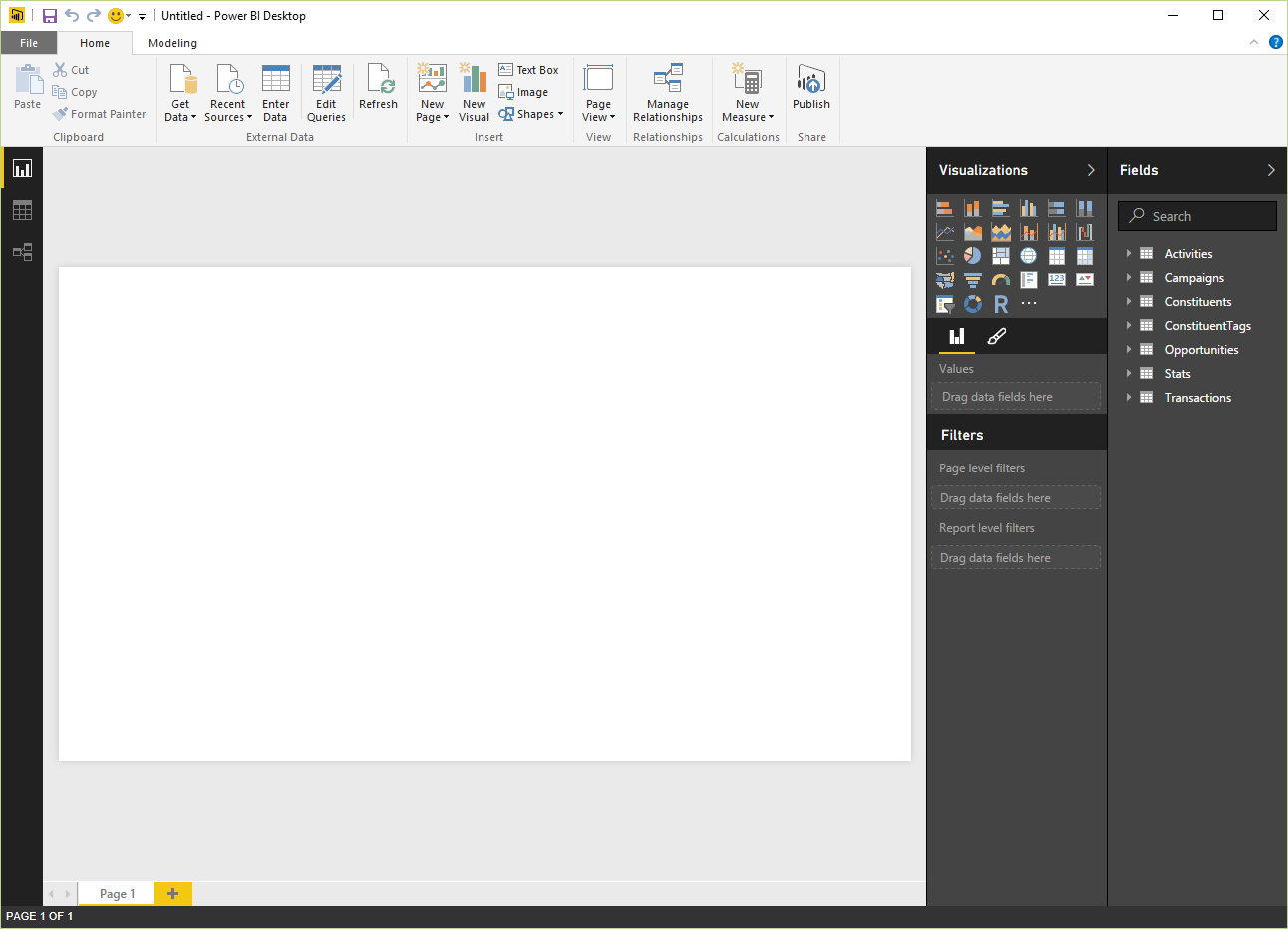Select the card visualization with 123

click(1057, 280)
